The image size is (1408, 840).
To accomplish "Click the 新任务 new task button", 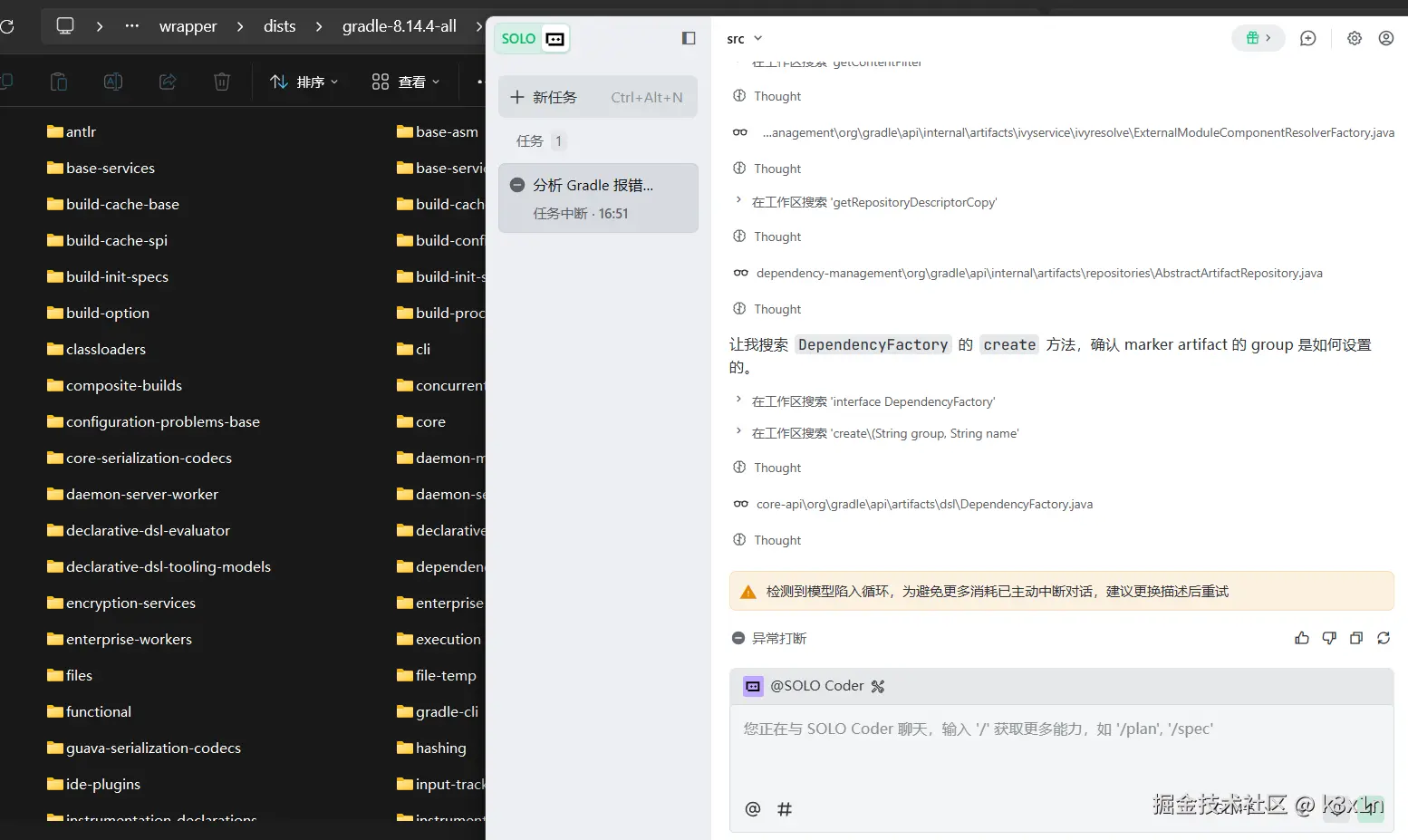I will pyautogui.click(x=545, y=96).
